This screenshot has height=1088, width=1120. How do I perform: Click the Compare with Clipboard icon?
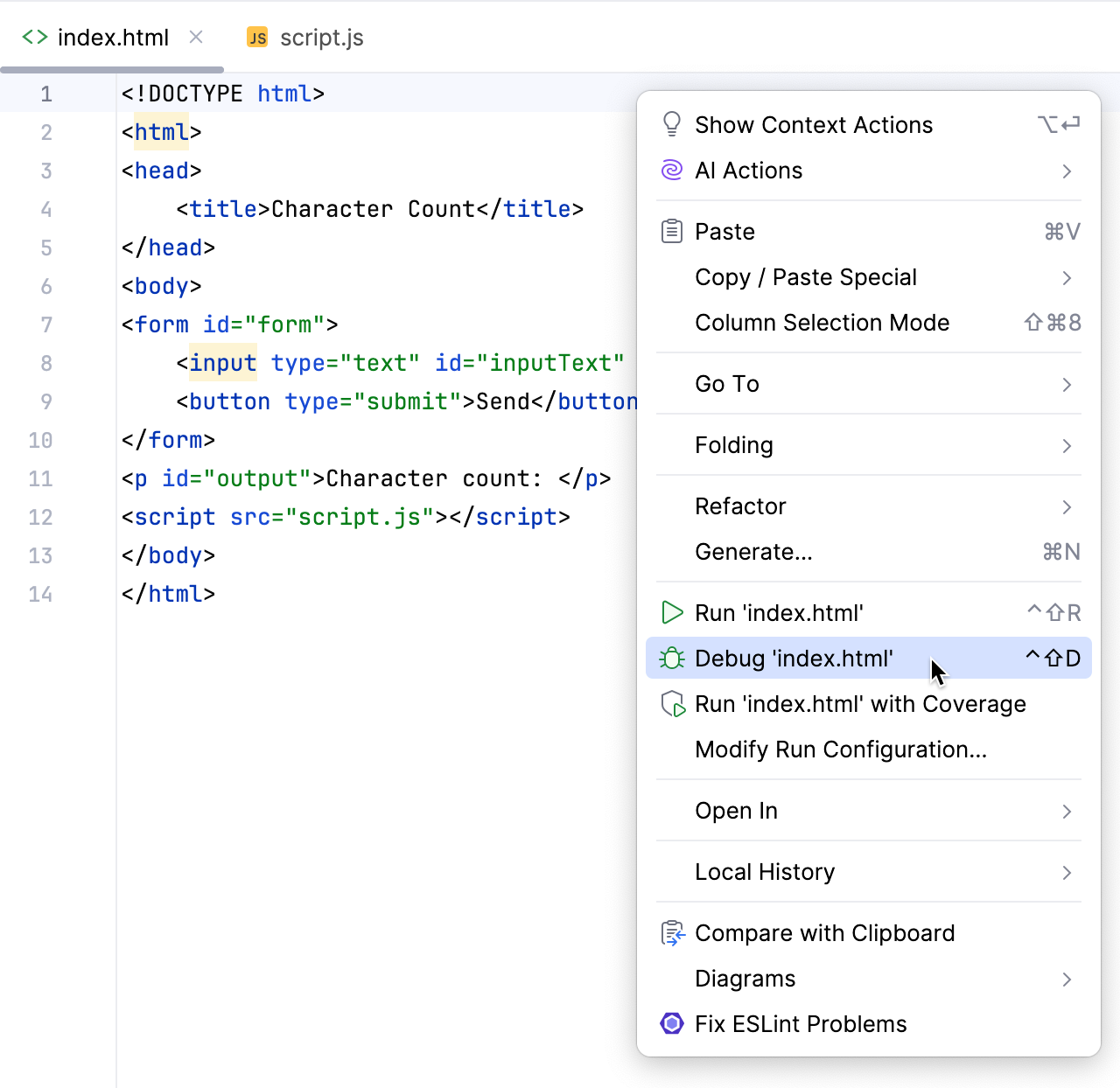[672, 933]
